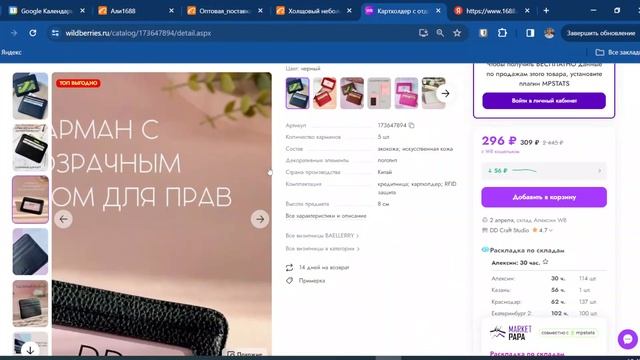Switch to the Google Календарь tab
The width and height of the screenshot is (640, 360).
pos(46,11)
